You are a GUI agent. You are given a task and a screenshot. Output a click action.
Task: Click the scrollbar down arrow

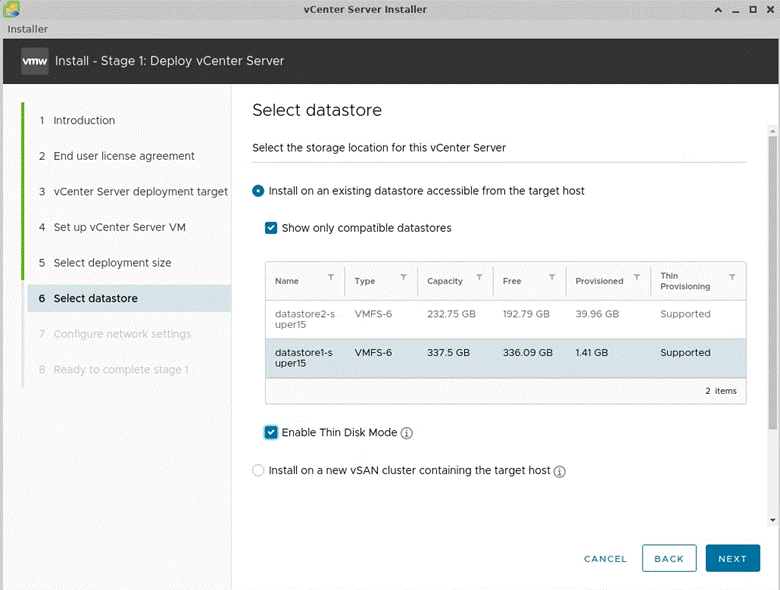coord(772,520)
